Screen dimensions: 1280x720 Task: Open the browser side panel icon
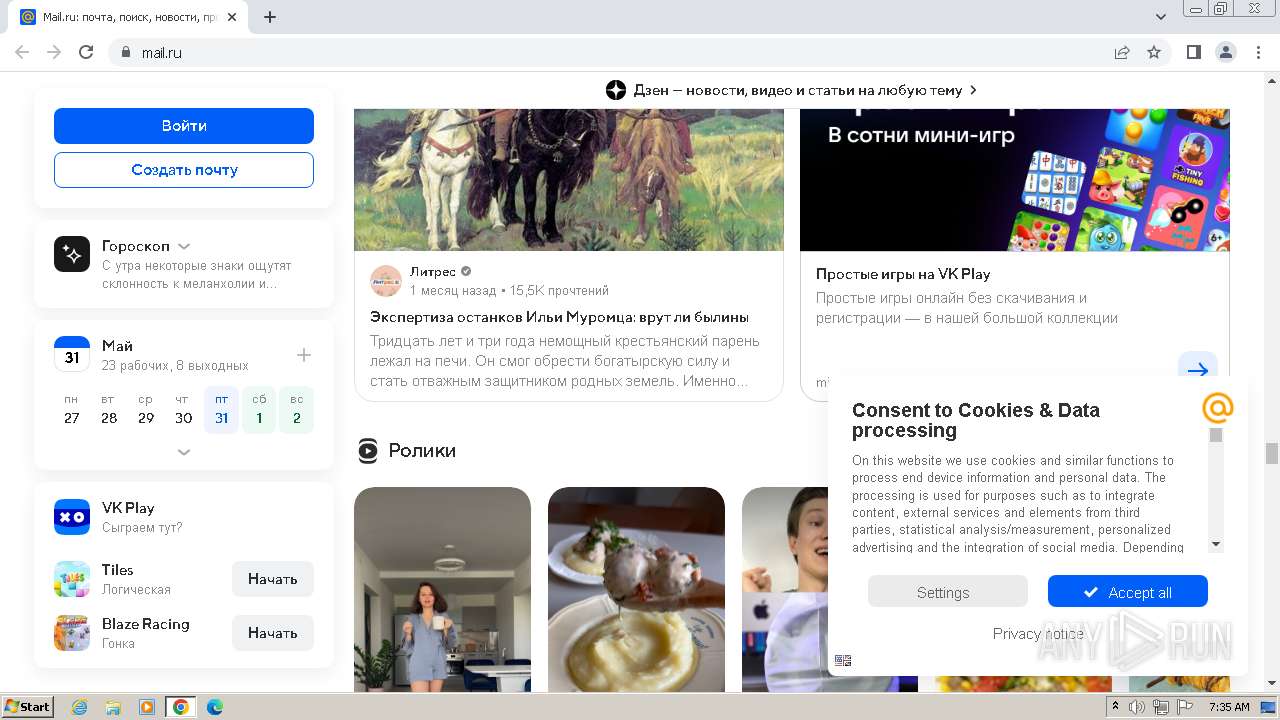click(x=1194, y=53)
